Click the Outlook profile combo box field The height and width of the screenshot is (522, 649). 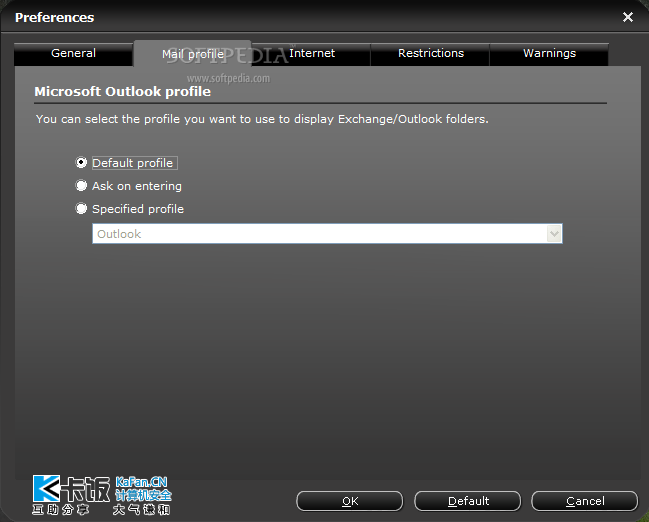[327, 234]
